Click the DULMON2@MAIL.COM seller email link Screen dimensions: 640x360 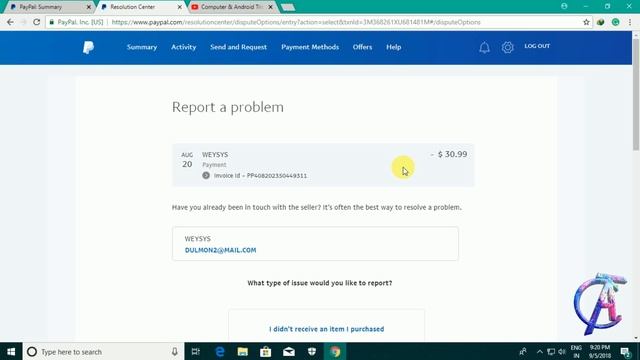click(x=220, y=250)
